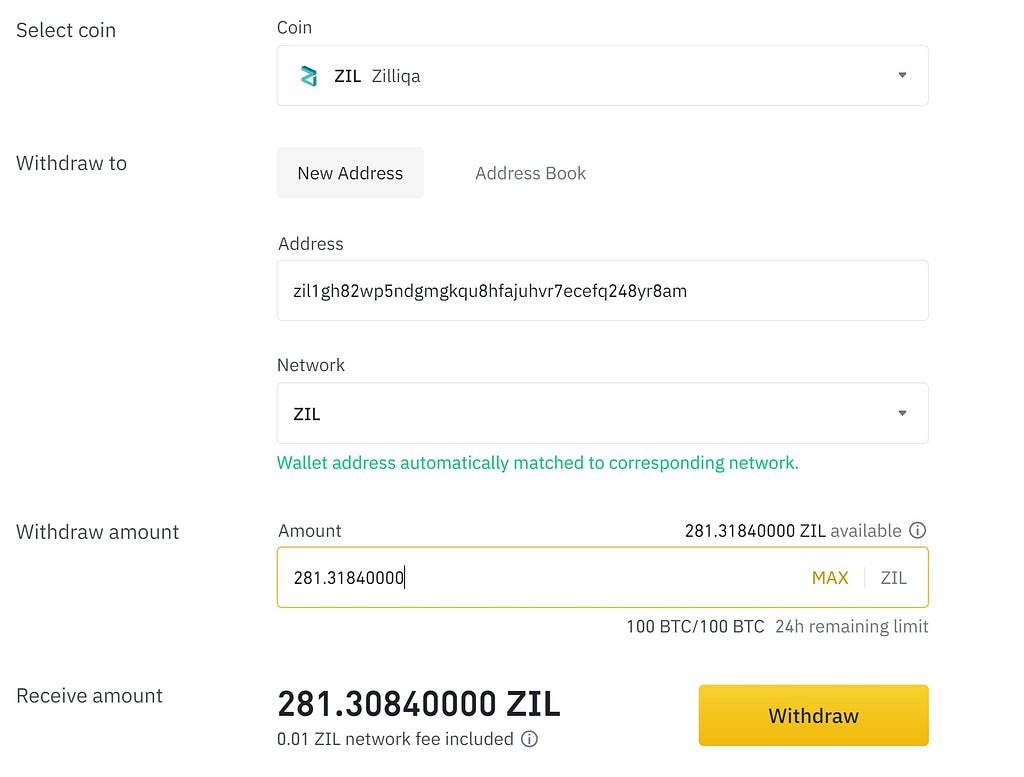1024x777 pixels.
Task: Click the Zilliqa coin logo icon
Action: tap(308, 76)
